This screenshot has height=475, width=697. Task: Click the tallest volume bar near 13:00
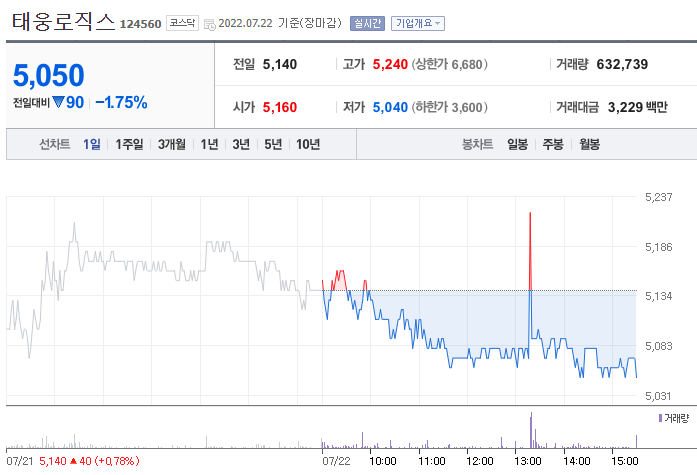tap(531, 430)
